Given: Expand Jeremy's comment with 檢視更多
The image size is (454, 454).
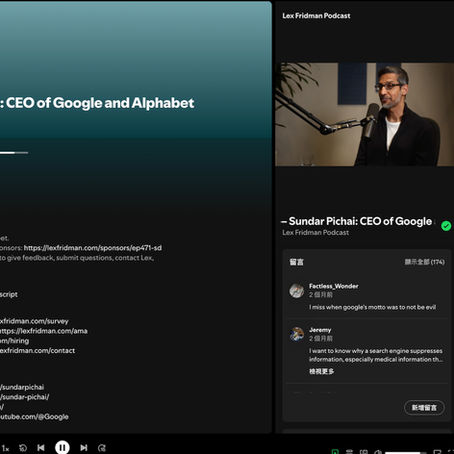Looking at the screenshot, I should [x=321, y=371].
